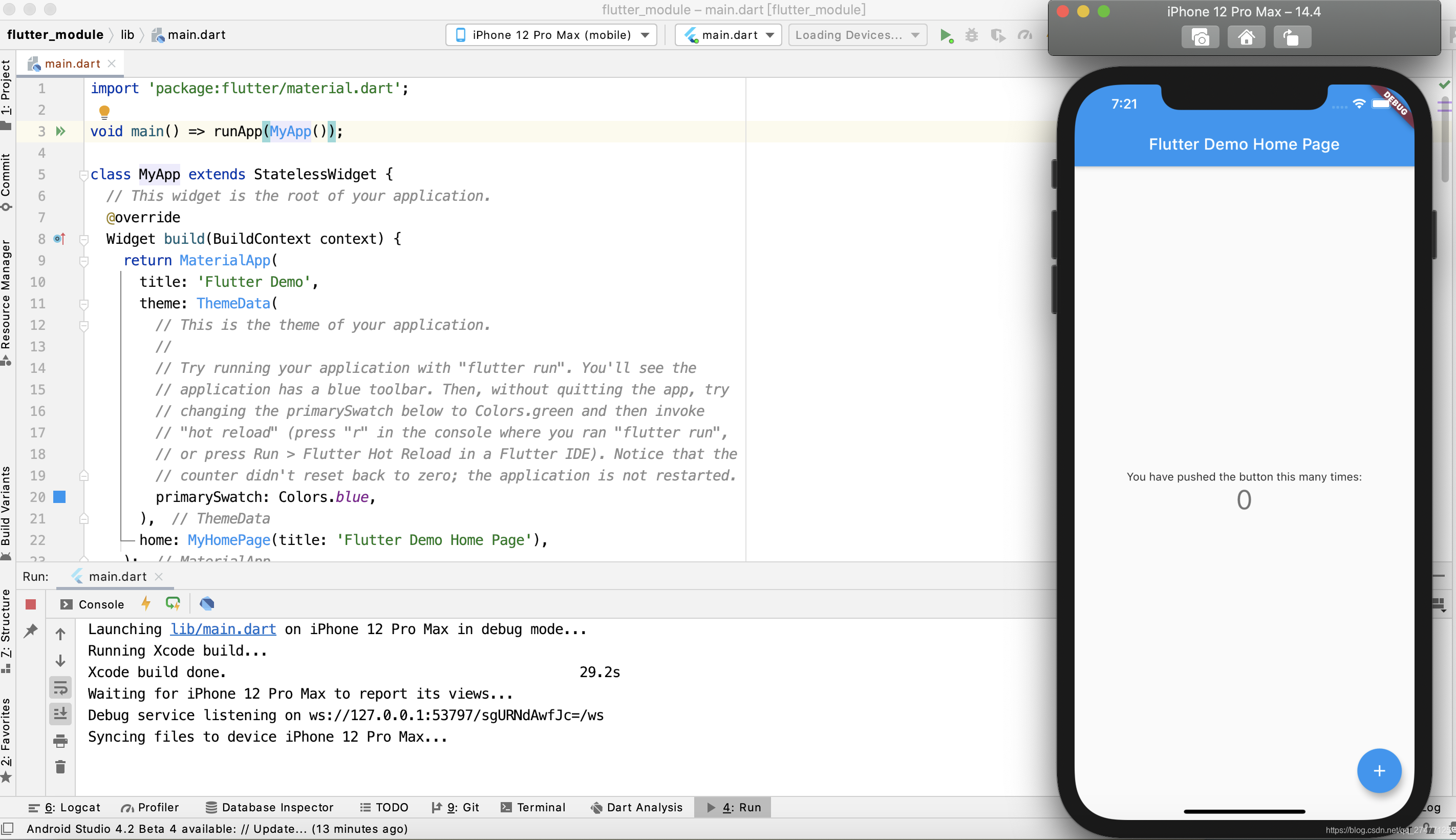Viewport: 1456px width, 840px height.
Task: Tap the plus FloatingActionButton in the simulator
Action: coord(1379,770)
